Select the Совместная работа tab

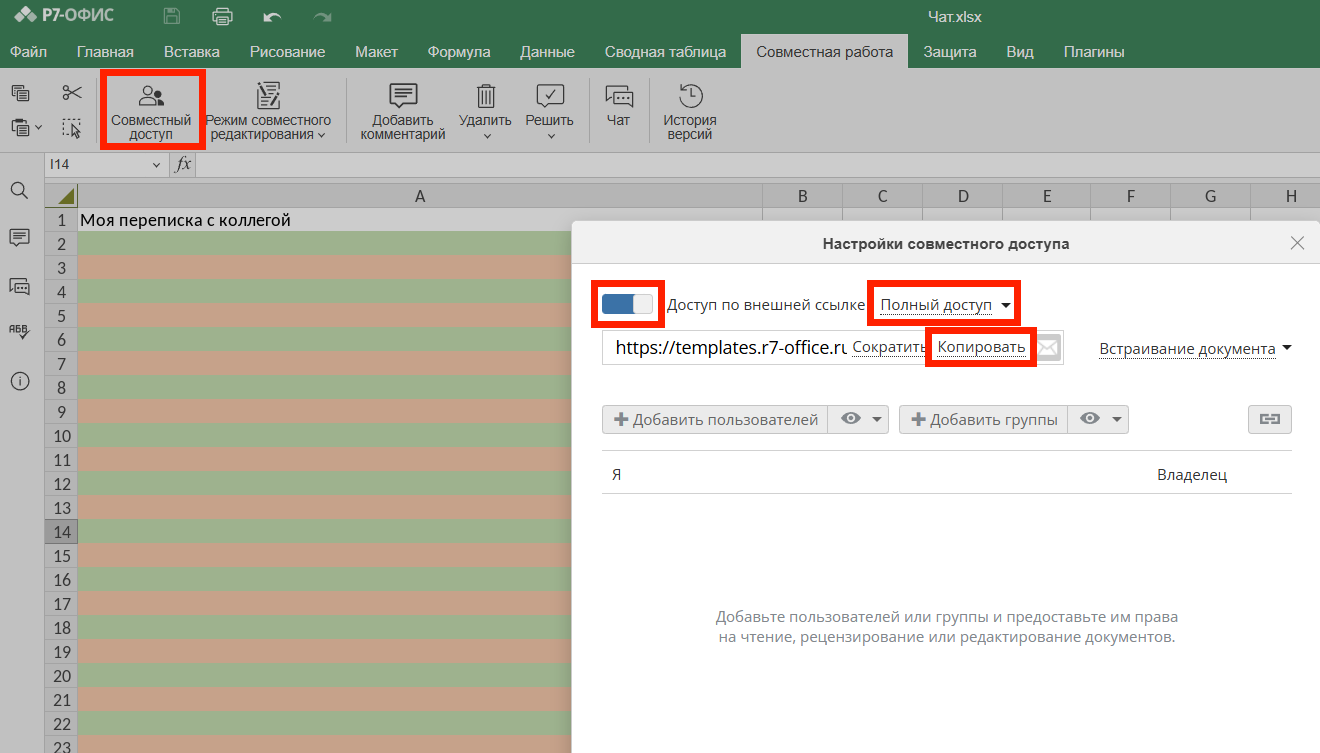click(x=825, y=52)
